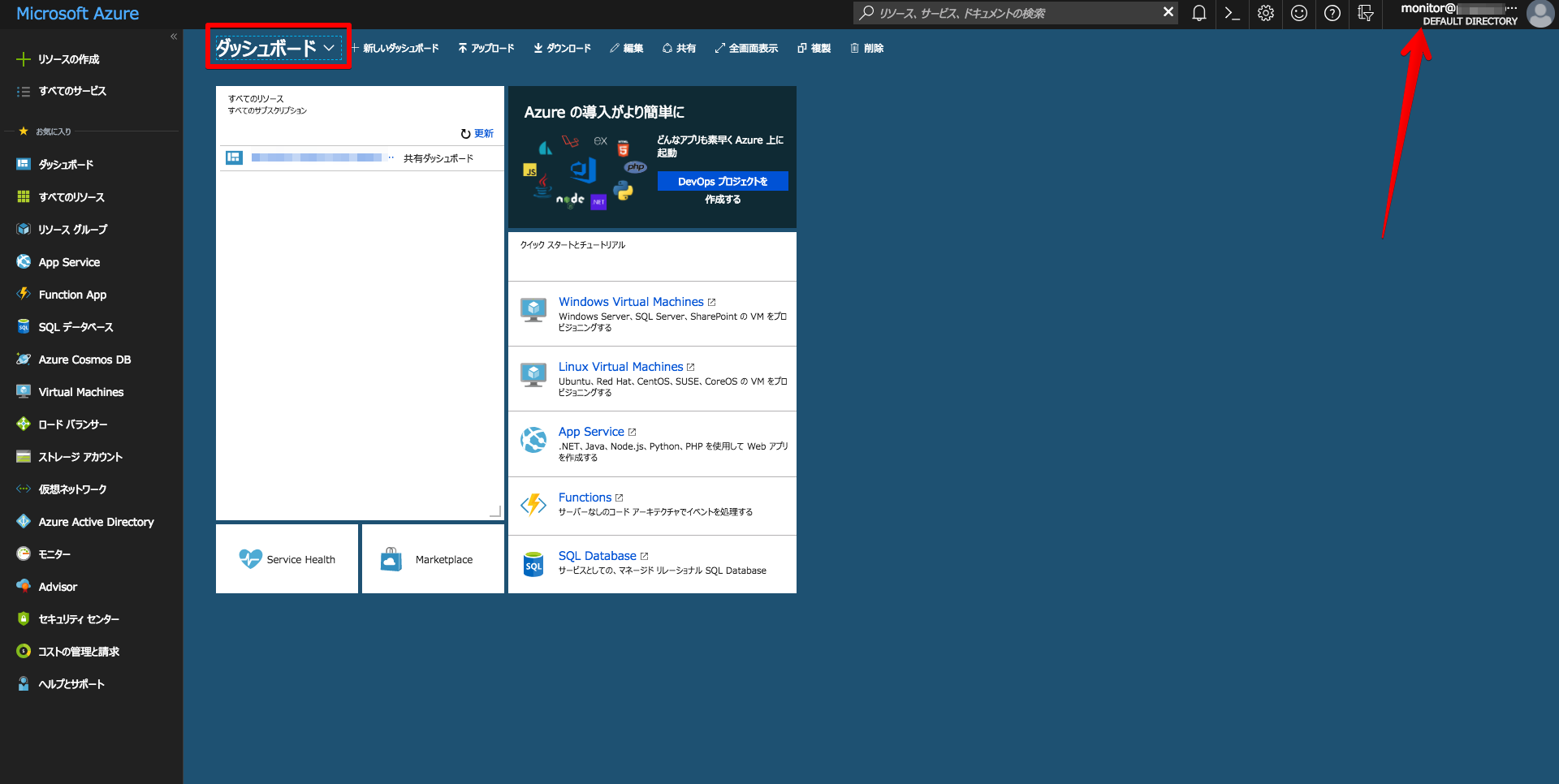Open App Service in sidebar

58,262
